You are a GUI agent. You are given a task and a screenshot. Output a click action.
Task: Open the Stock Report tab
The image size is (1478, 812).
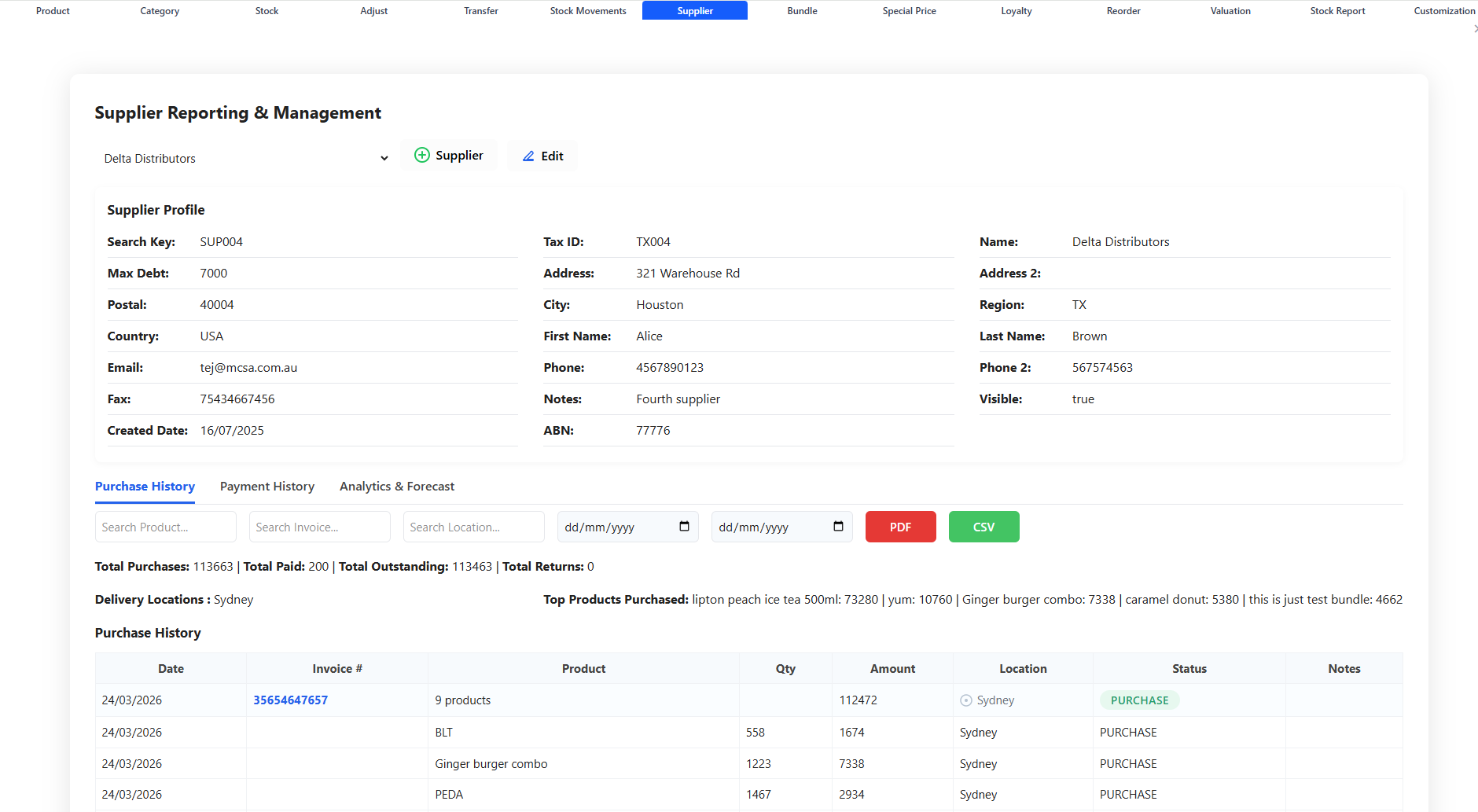1337,10
